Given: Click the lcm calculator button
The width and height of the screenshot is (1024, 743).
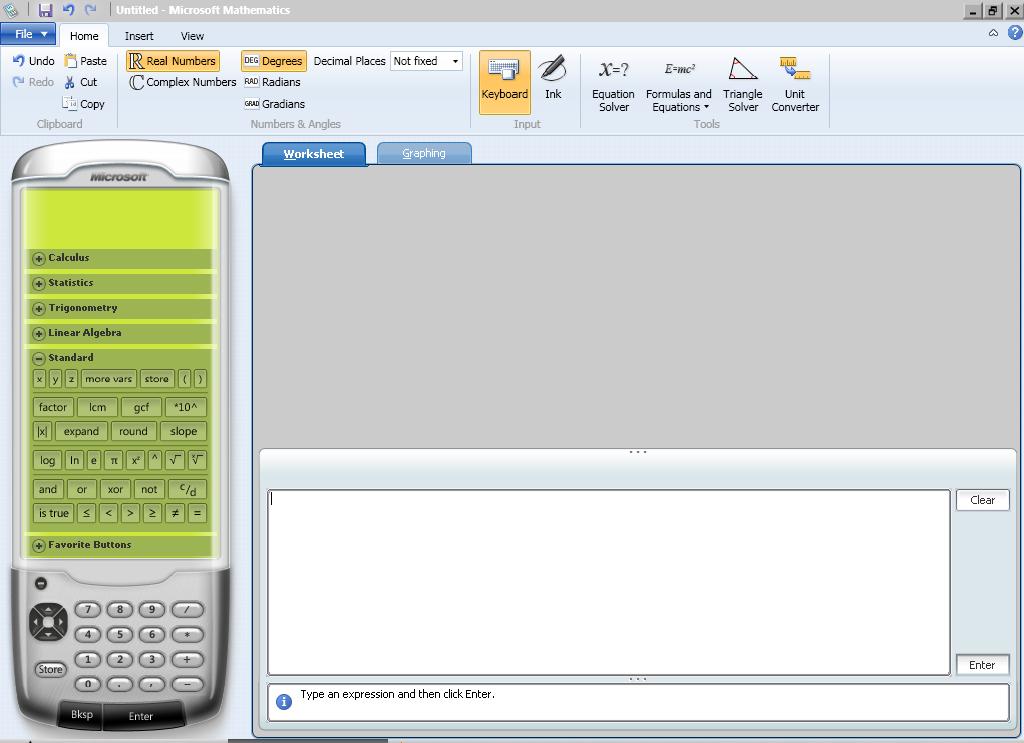Looking at the screenshot, I should tap(97, 407).
